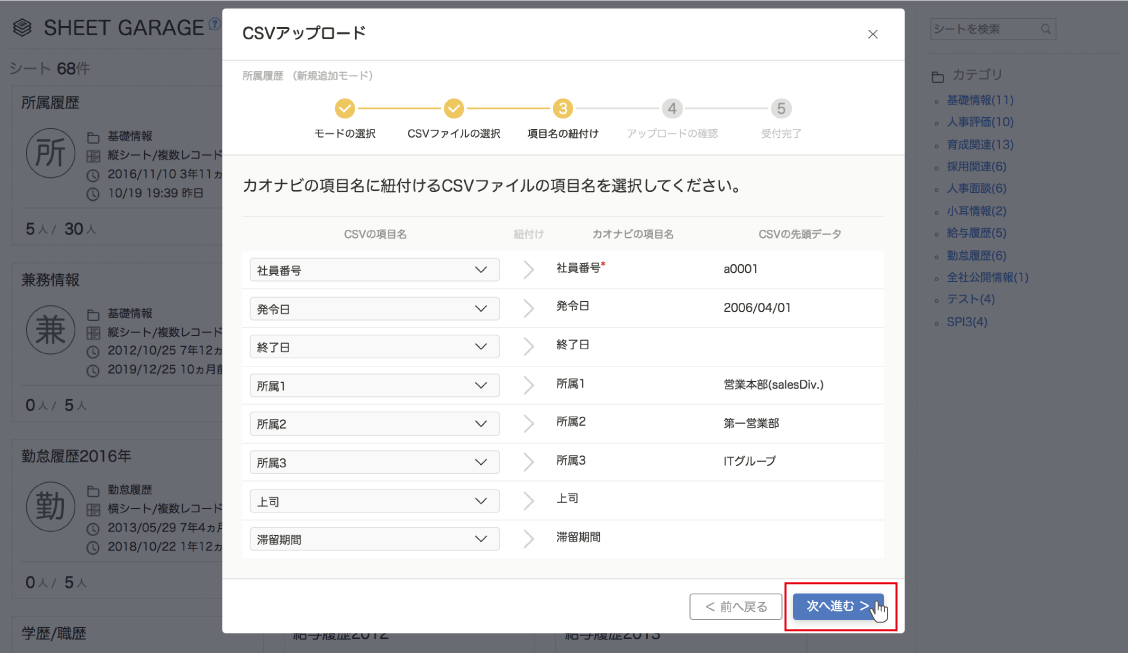The image size is (1128, 653).
Task: Click the 勤 sheet circle icon
Action: 50,506
